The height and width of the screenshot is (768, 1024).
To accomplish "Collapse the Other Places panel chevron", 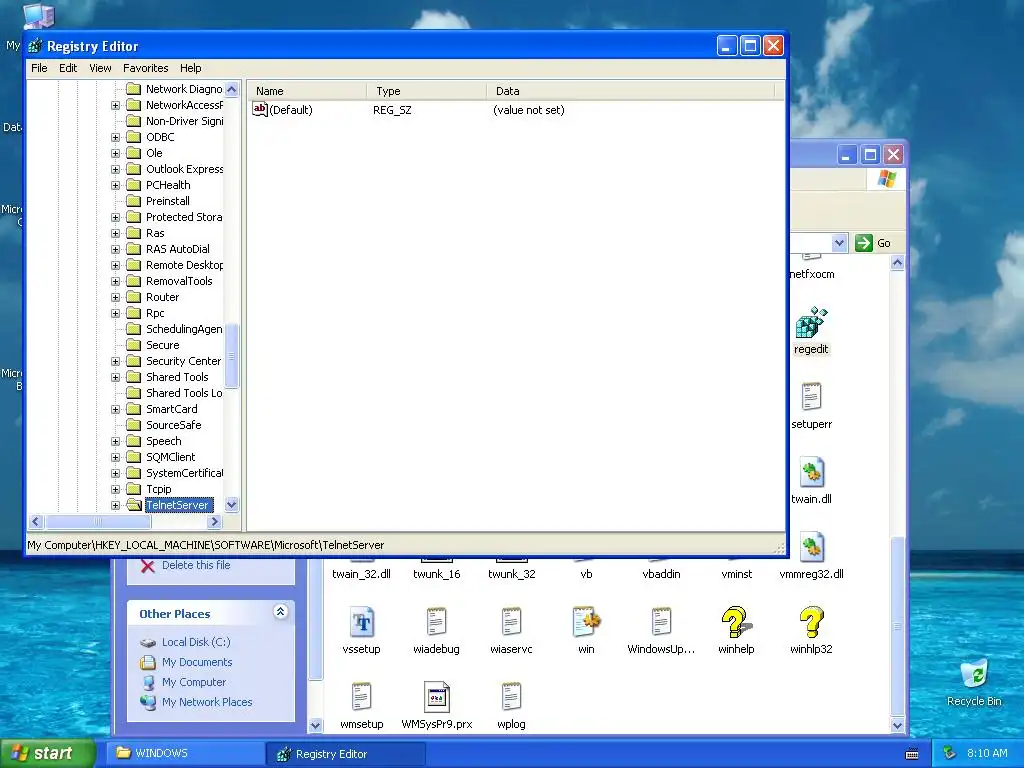I will (280, 612).
